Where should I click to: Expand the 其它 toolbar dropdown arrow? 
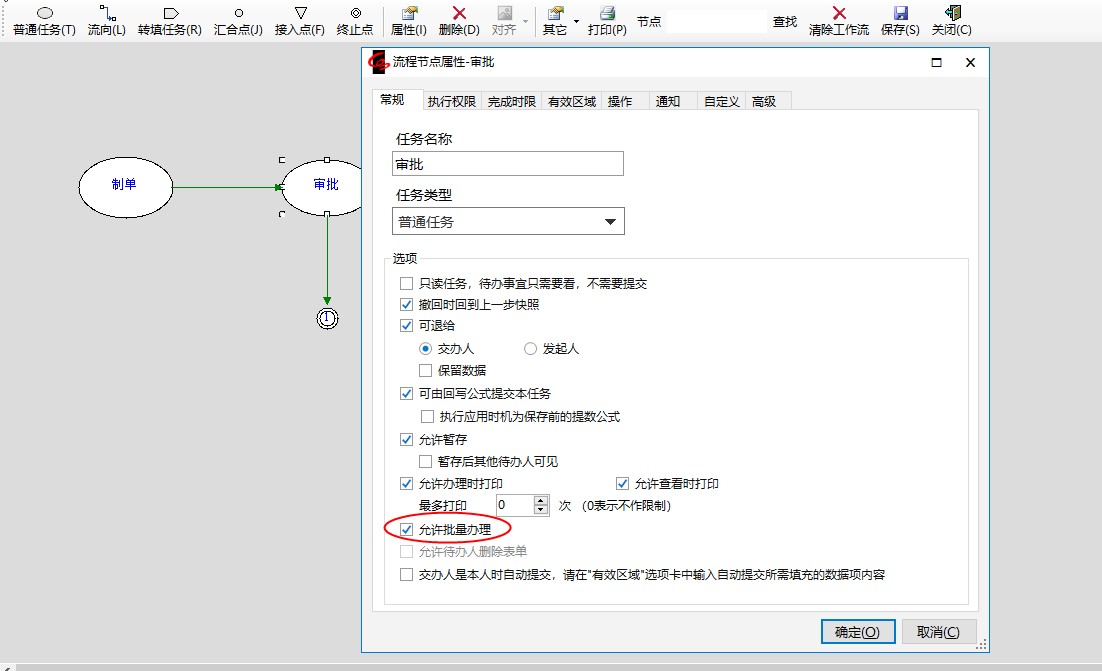pyautogui.click(x=577, y=21)
